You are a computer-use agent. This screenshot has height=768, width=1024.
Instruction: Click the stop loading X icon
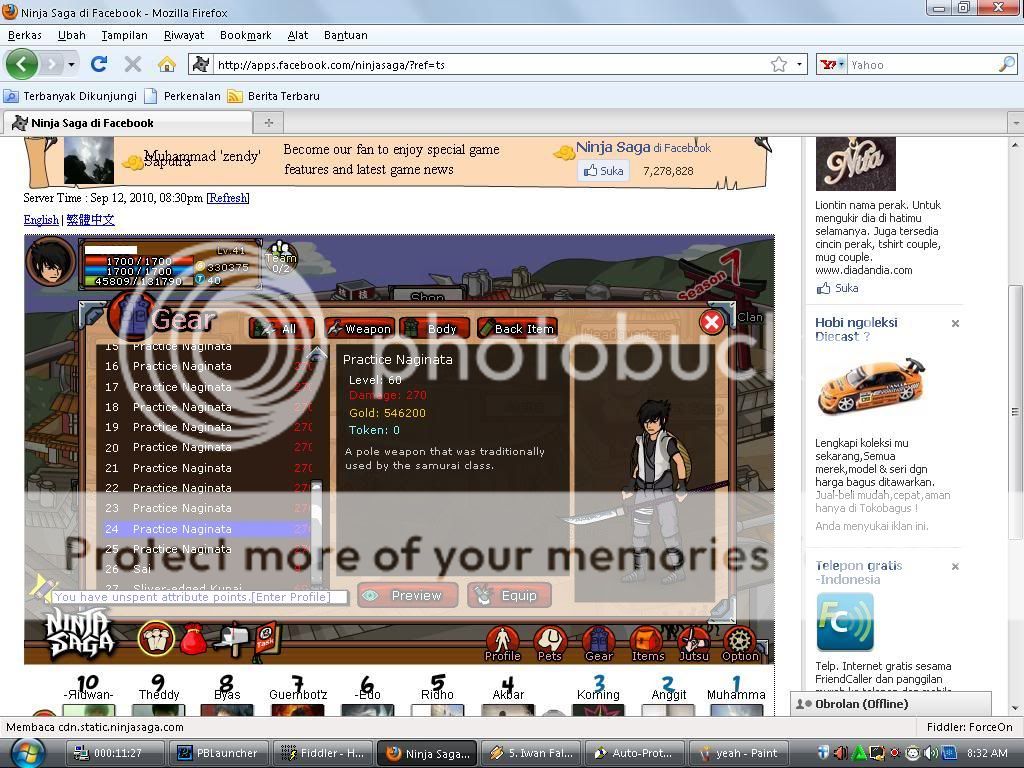(x=133, y=64)
